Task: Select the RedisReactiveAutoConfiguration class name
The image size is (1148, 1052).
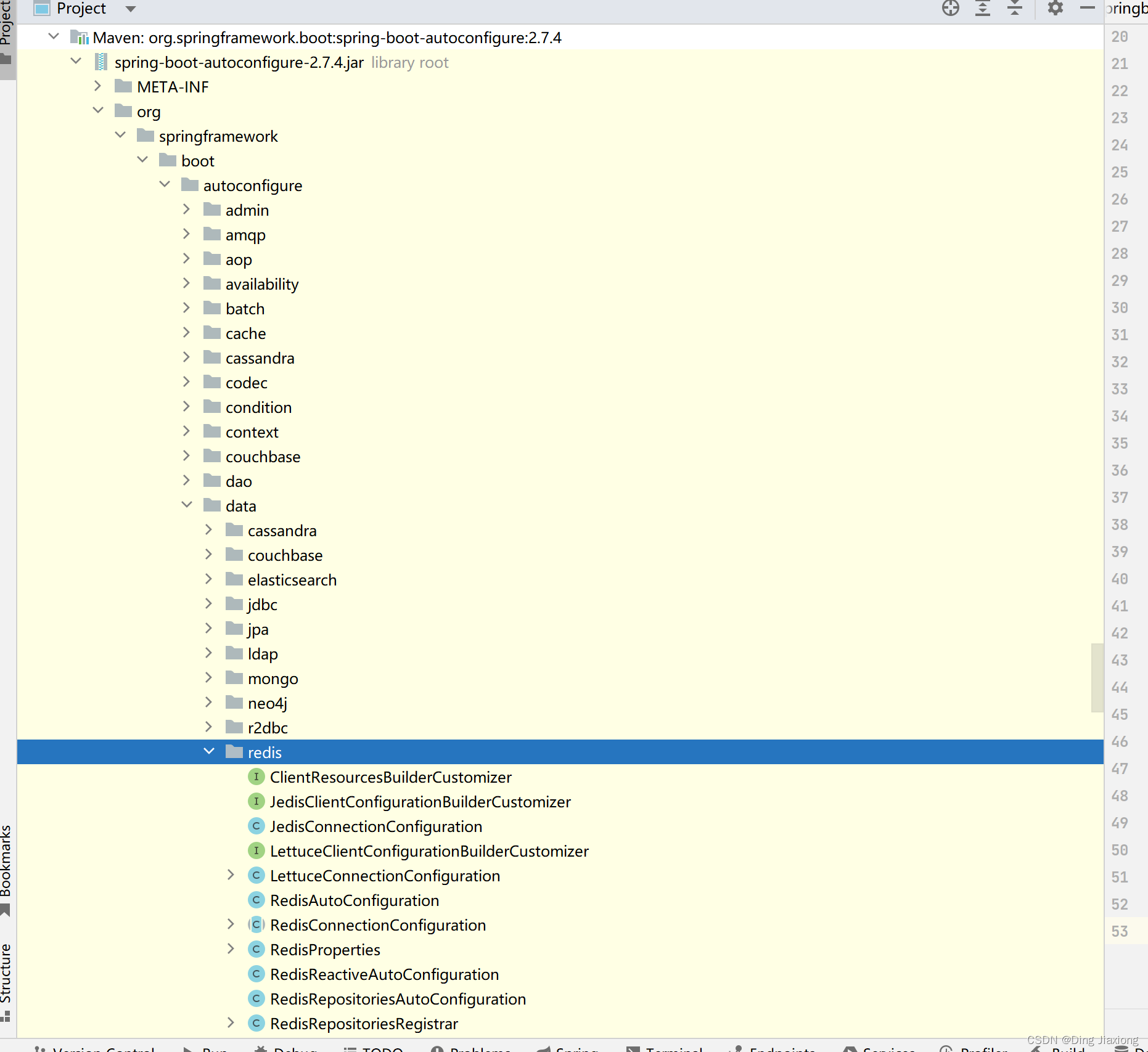Action: pos(385,974)
